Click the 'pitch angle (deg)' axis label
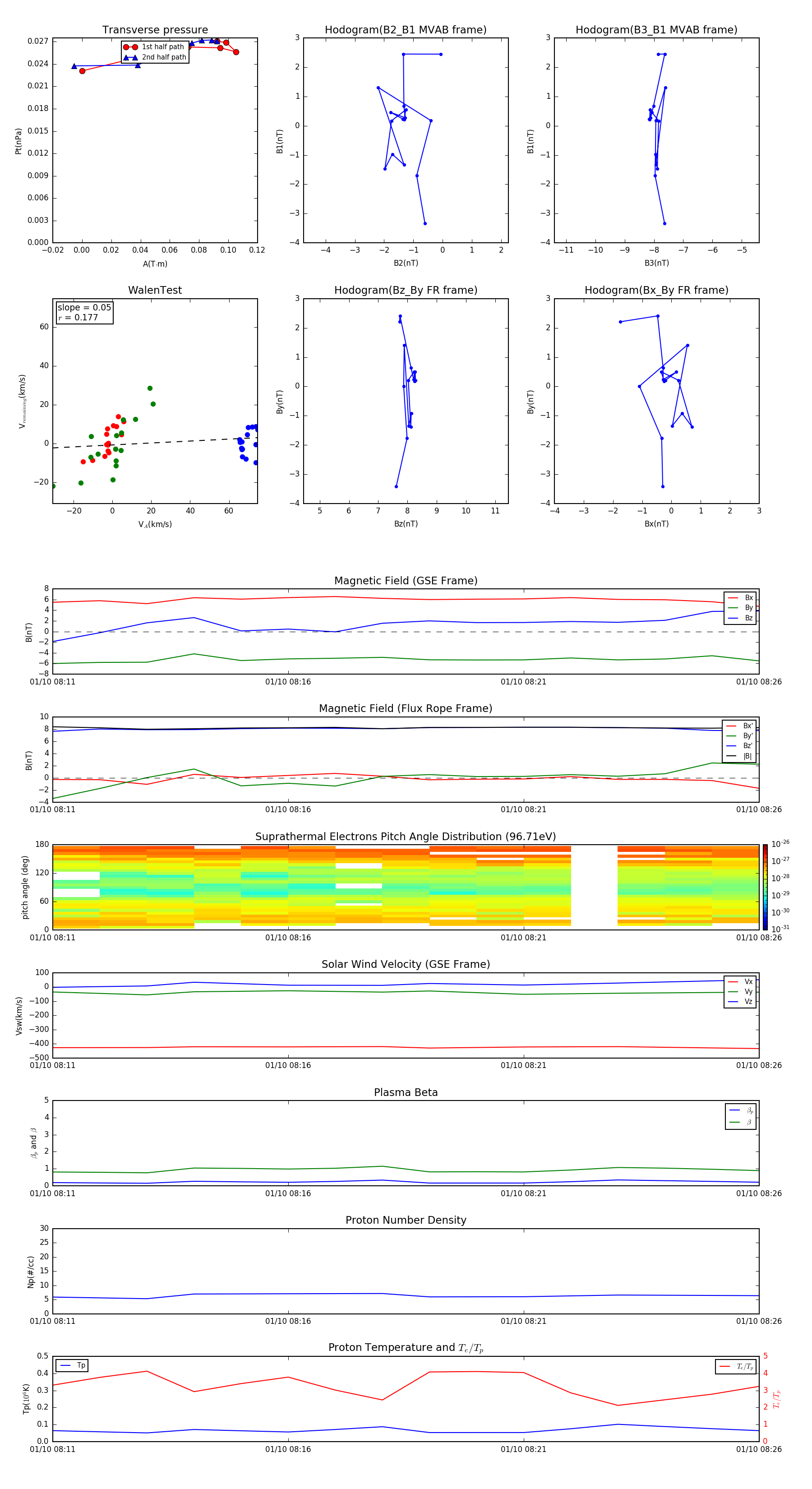Viewport: 812px width, 1489px height. [25, 887]
